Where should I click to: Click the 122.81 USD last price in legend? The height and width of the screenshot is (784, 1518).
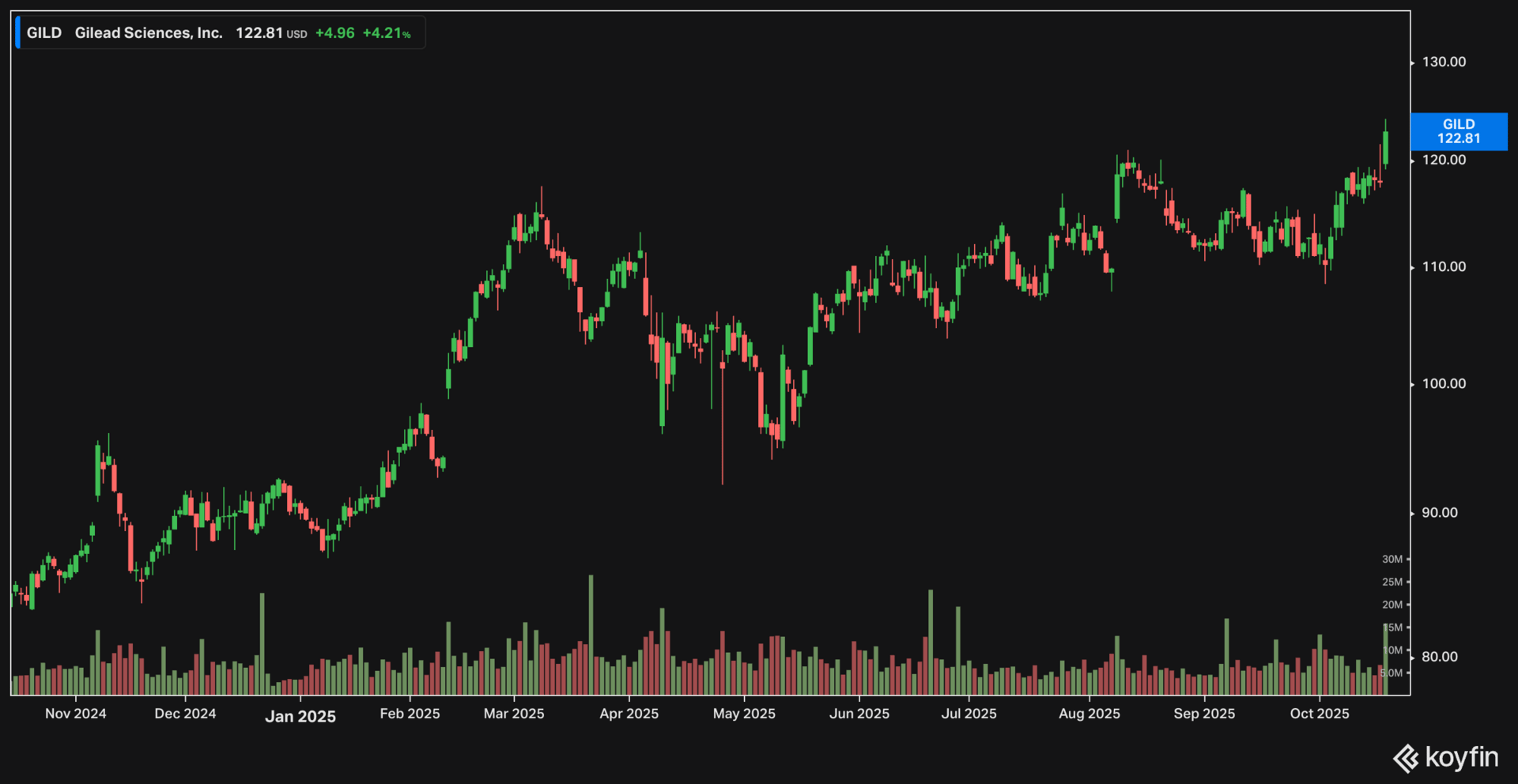tap(271, 33)
